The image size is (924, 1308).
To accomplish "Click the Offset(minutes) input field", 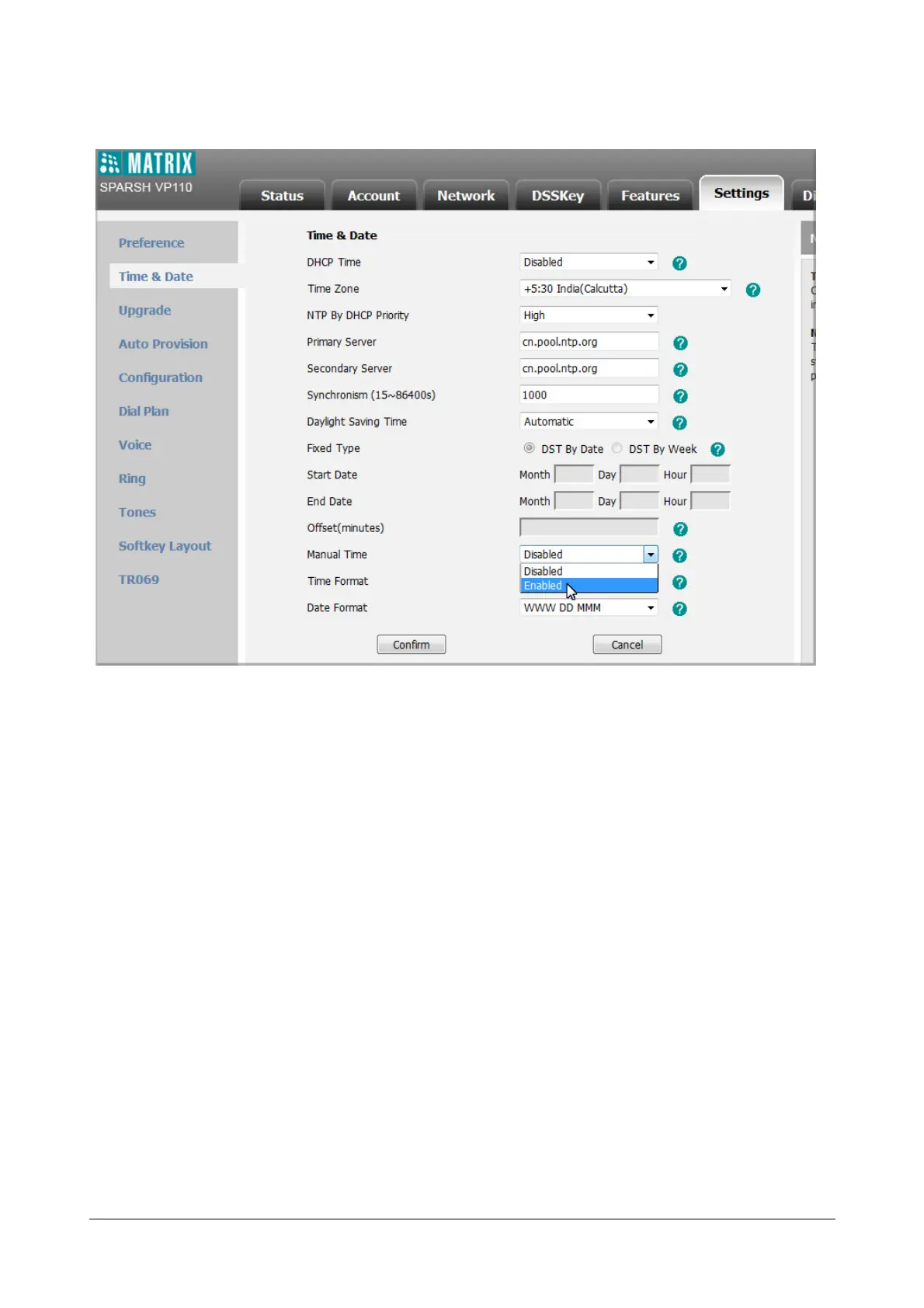I will tap(589, 527).
